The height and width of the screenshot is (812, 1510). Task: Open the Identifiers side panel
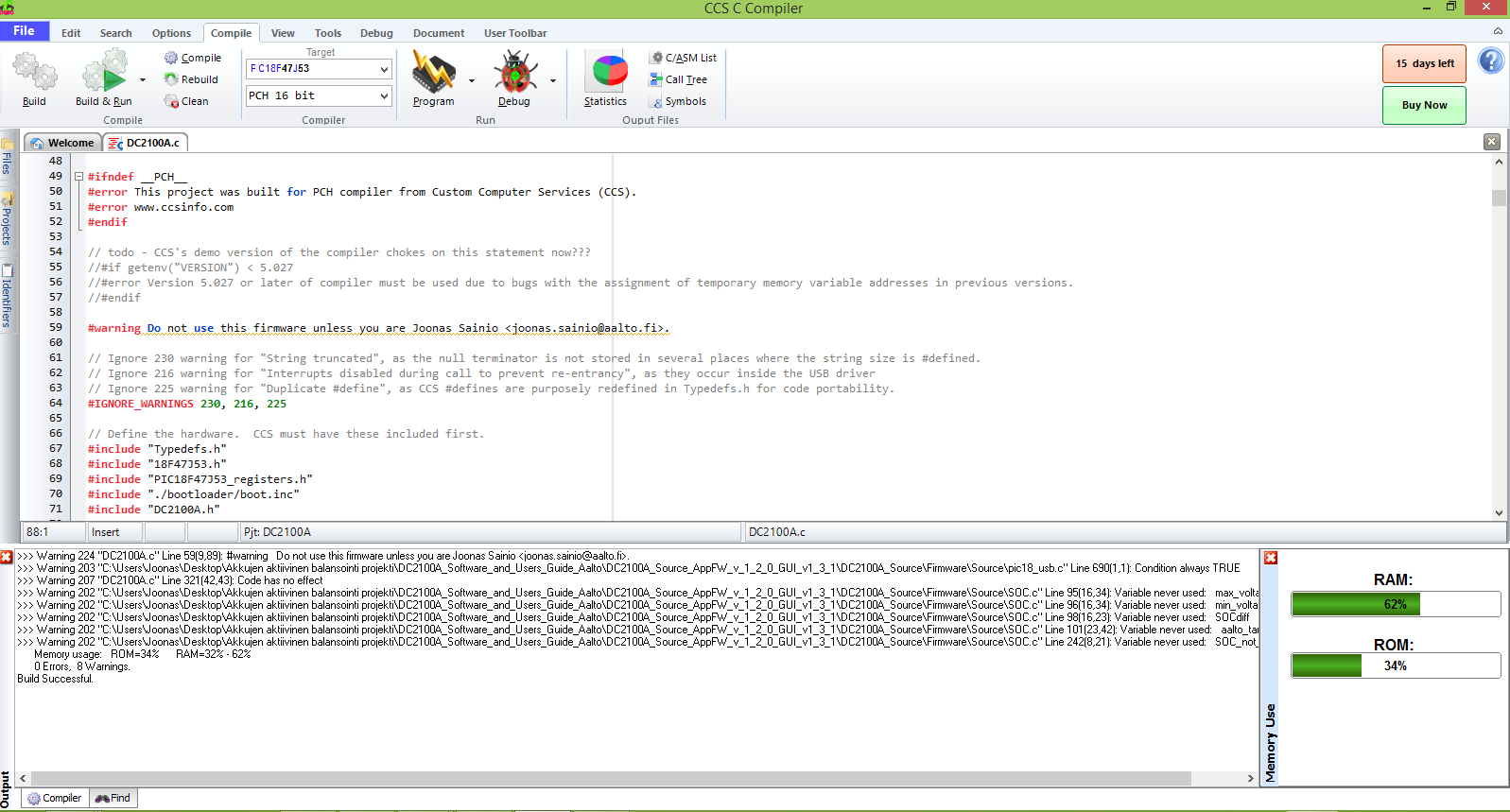click(x=7, y=296)
